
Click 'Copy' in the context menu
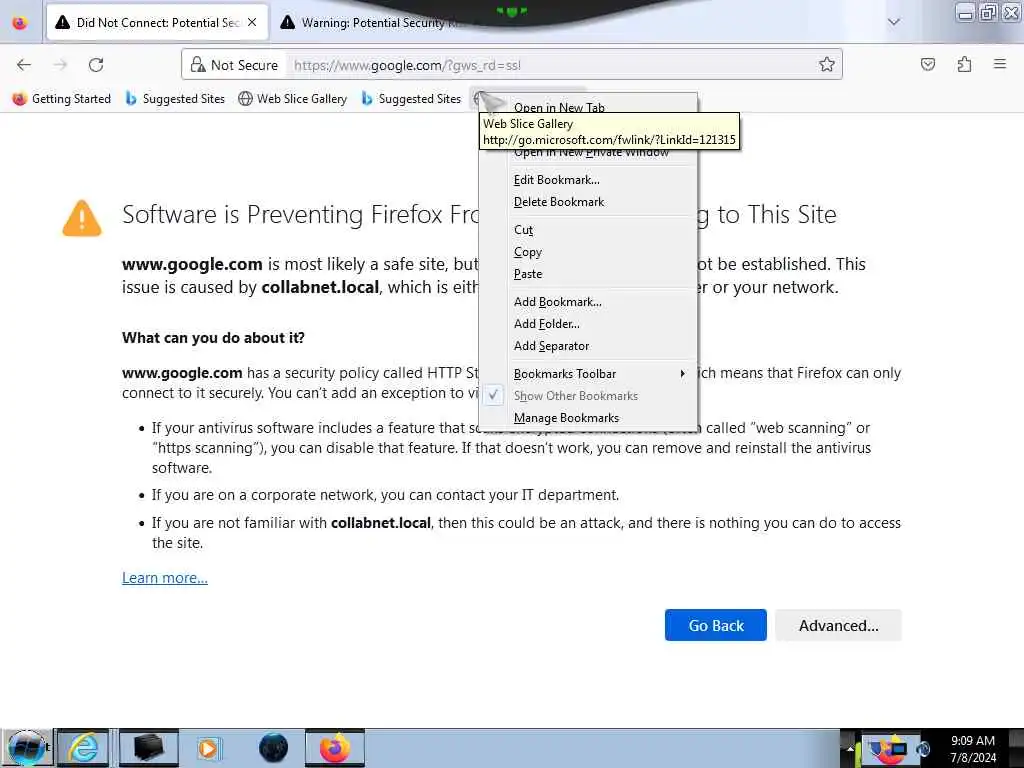click(x=528, y=252)
